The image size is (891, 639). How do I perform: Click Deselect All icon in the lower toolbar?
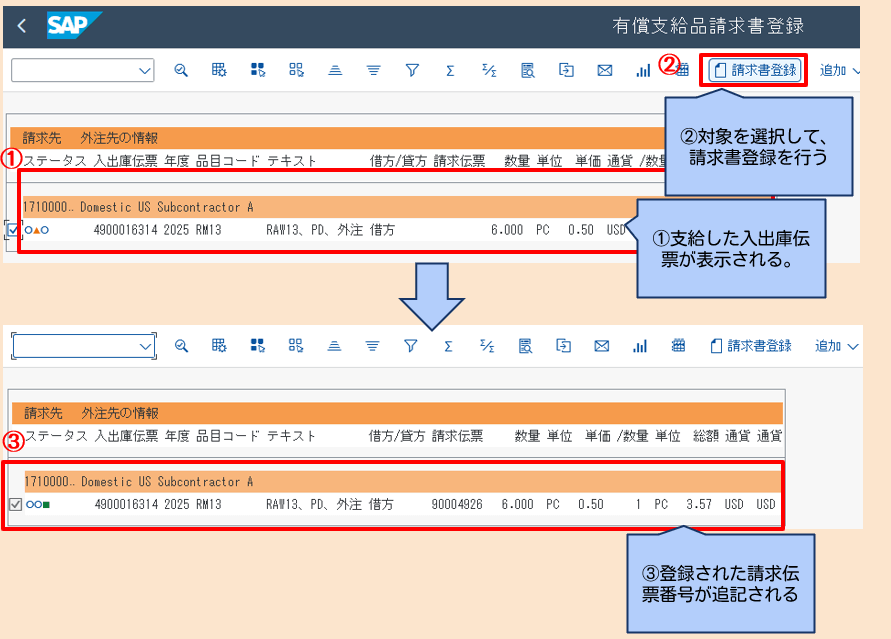(295, 345)
